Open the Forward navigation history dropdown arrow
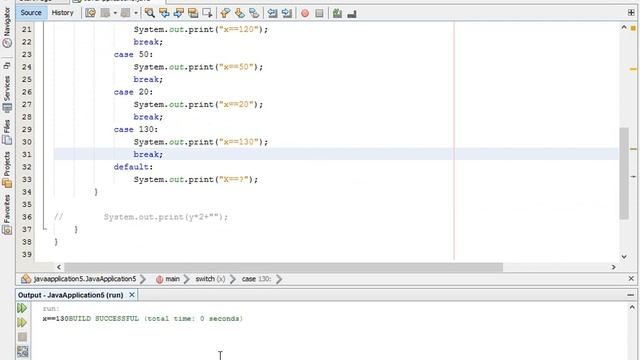640x360 pixels. click(x=136, y=13)
